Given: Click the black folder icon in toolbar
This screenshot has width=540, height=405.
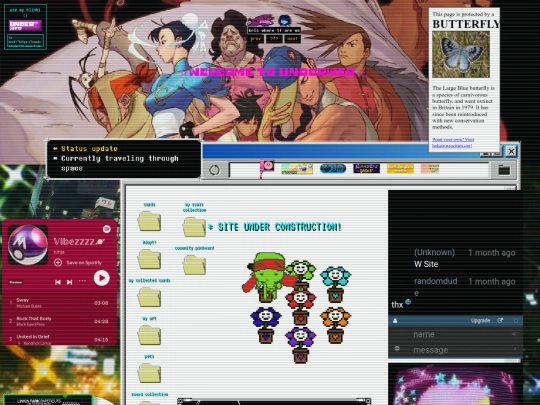Looking at the screenshot, I should 504,170.
